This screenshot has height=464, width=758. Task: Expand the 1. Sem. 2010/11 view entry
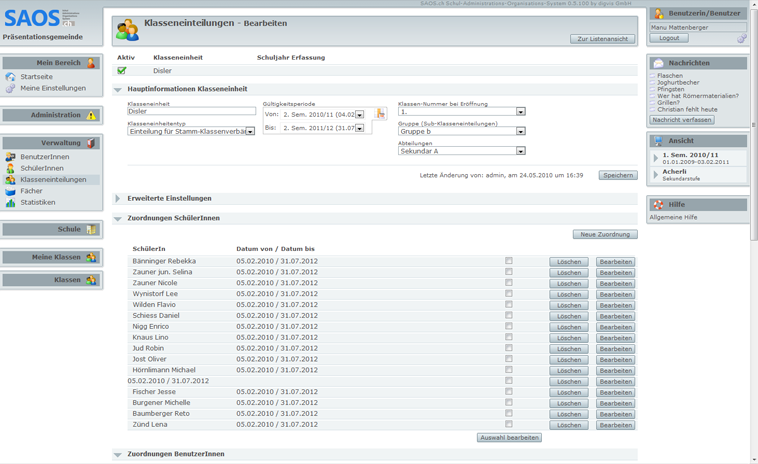(656, 158)
